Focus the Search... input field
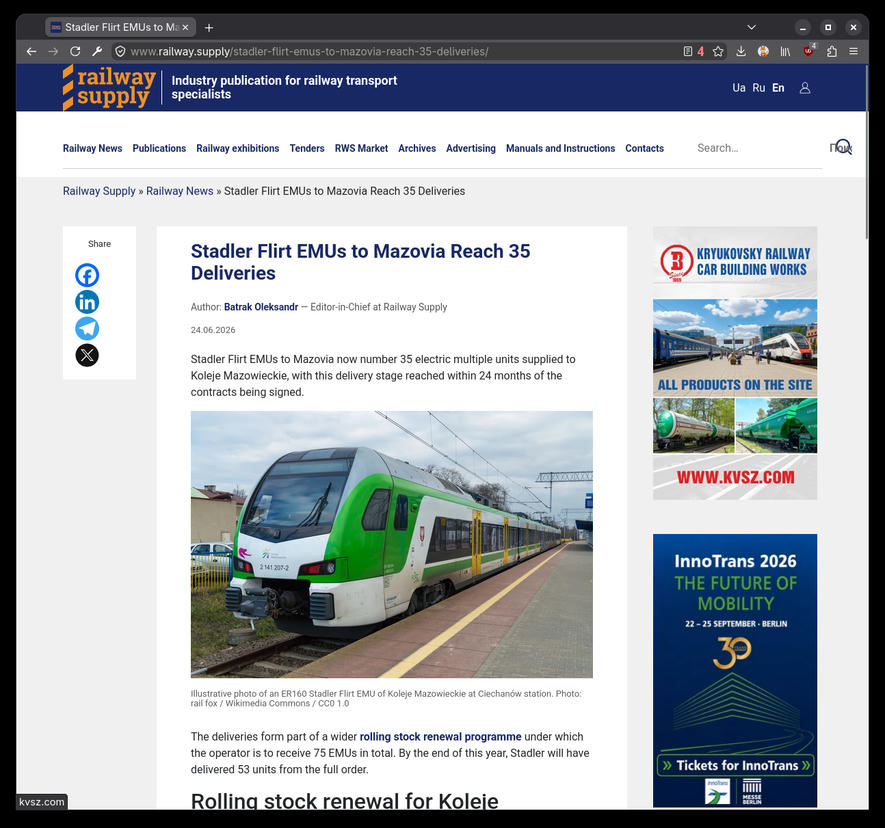The image size is (885, 828). pyautogui.click(x=759, y=148)
